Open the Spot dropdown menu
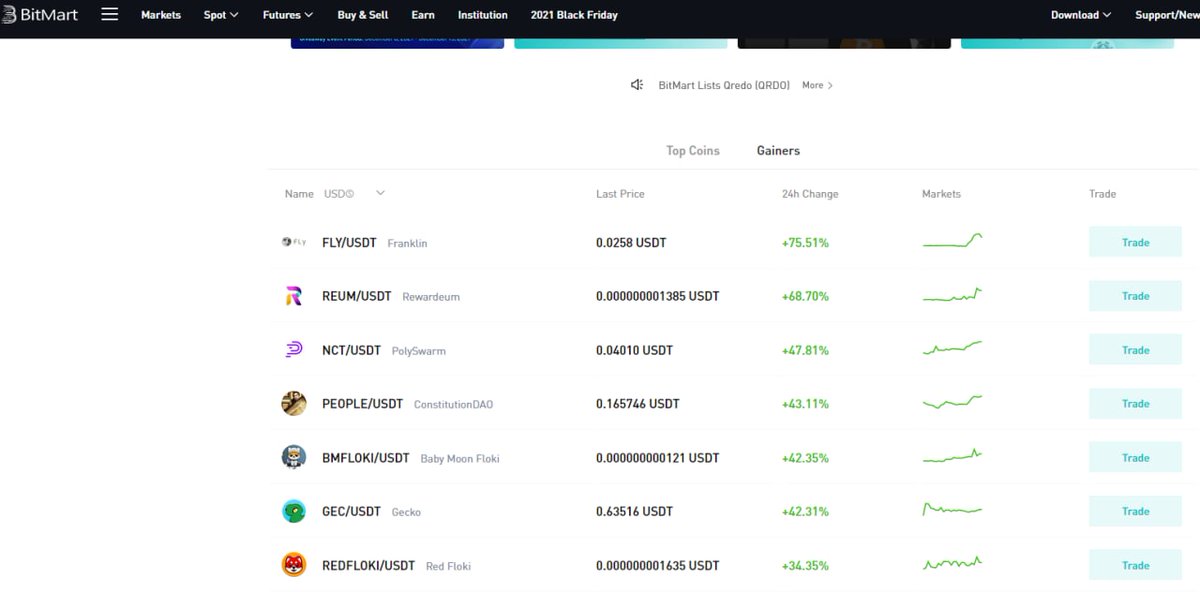1200x608 pixels. (x=221, y=15)
